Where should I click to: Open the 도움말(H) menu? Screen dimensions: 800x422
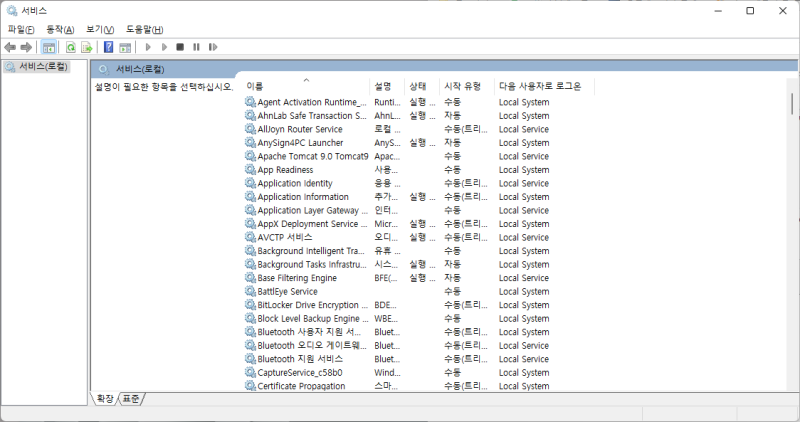click(x=144, y=30)
